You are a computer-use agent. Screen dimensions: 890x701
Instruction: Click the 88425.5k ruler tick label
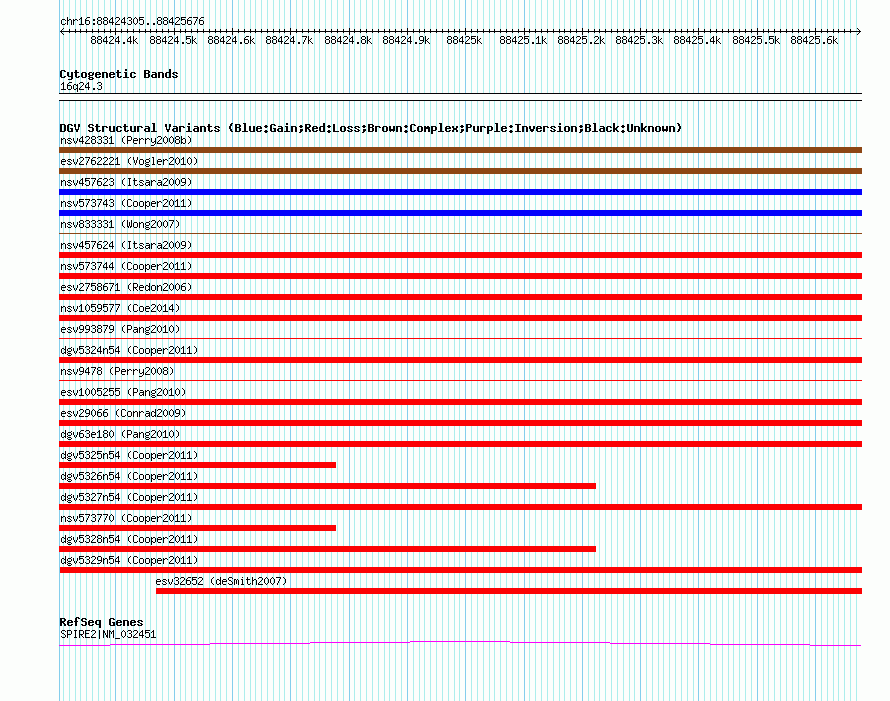(756, 40)
